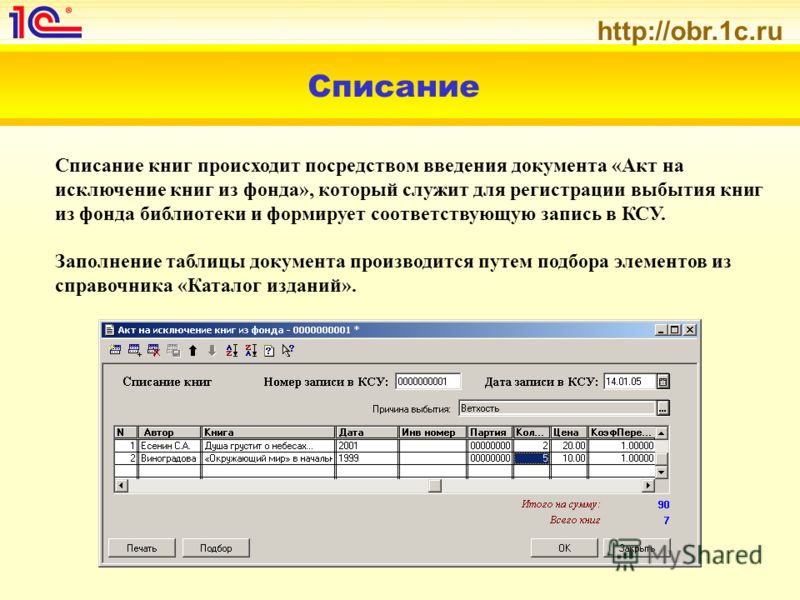Click the Кол... column header
The image size is (800, 600).
532,432
